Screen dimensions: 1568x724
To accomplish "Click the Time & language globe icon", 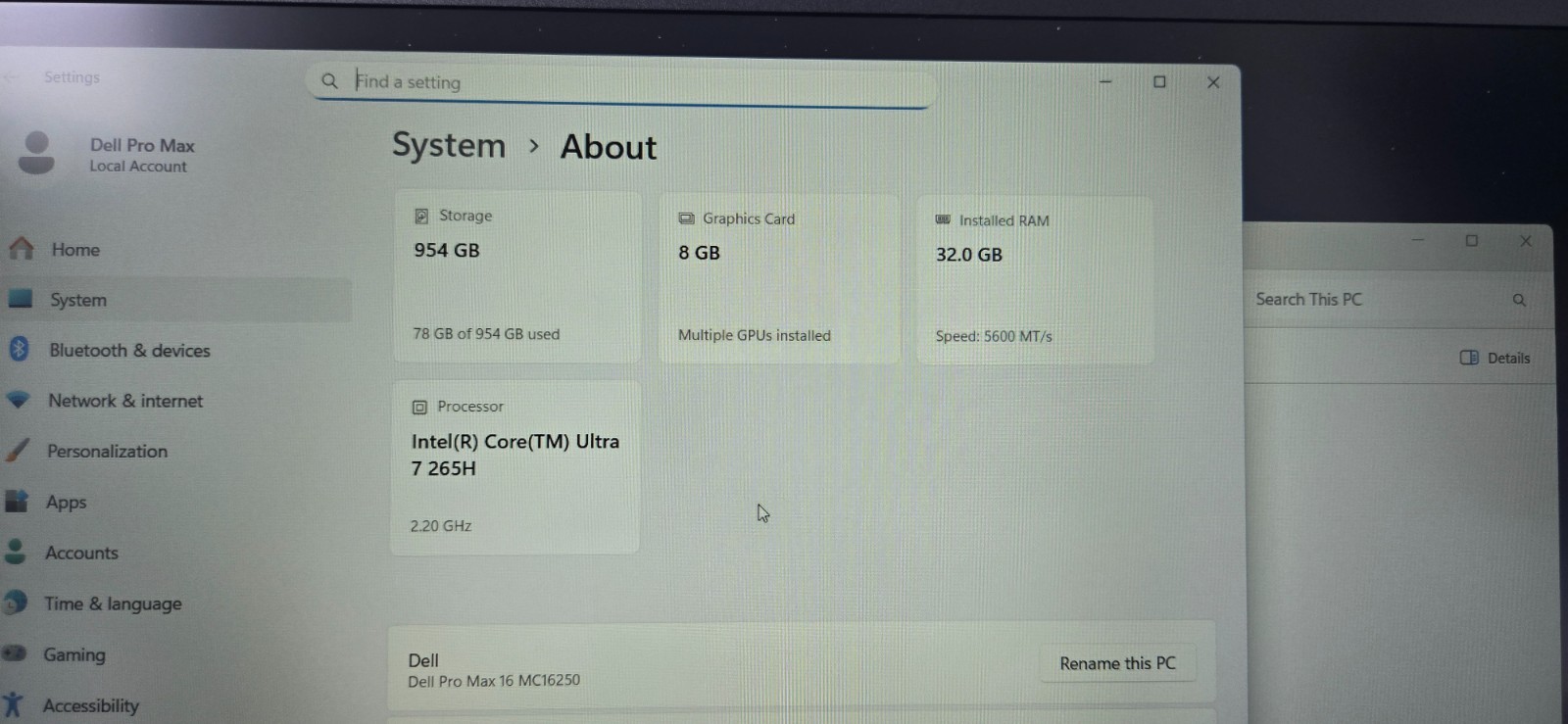I will (15, 603).
